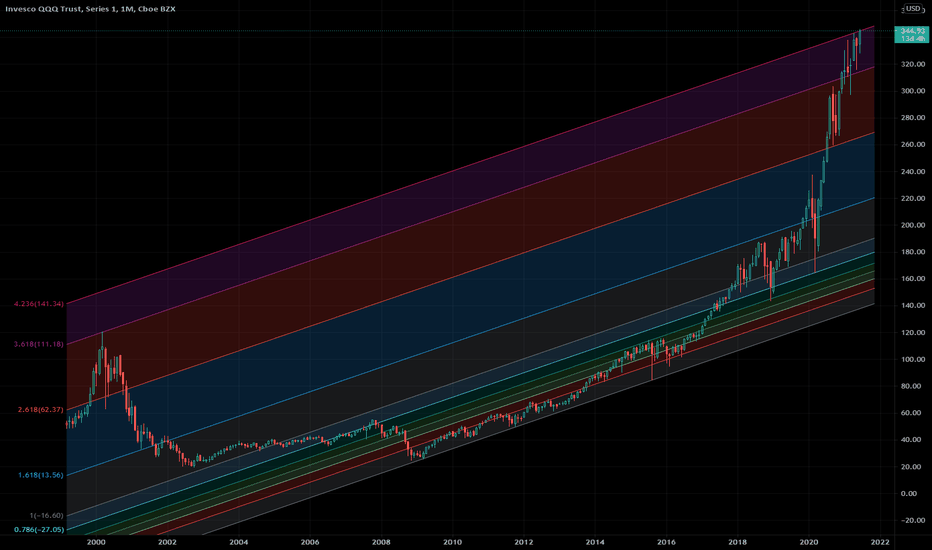
Task: Select the current price label 344.93
Action: (x=912, y=31)
